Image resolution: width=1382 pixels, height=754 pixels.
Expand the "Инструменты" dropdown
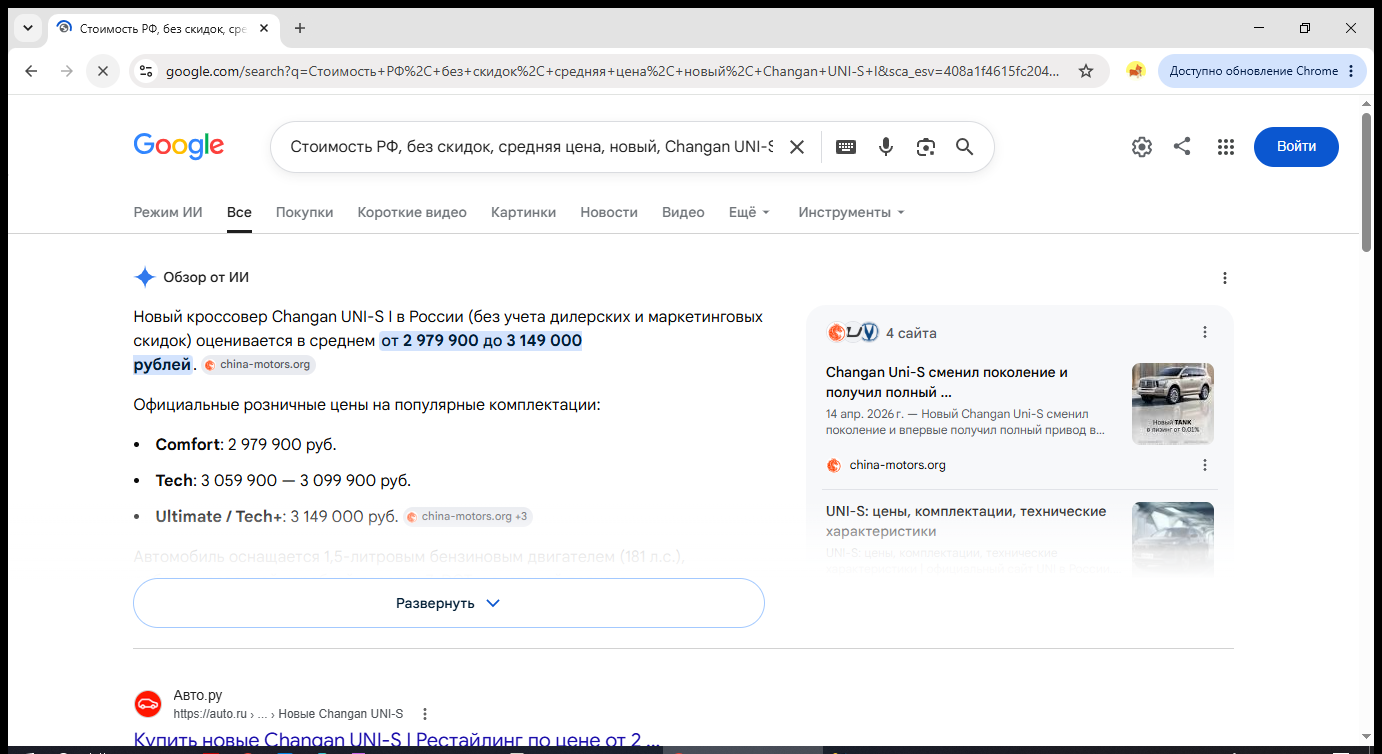pos(851,212)
